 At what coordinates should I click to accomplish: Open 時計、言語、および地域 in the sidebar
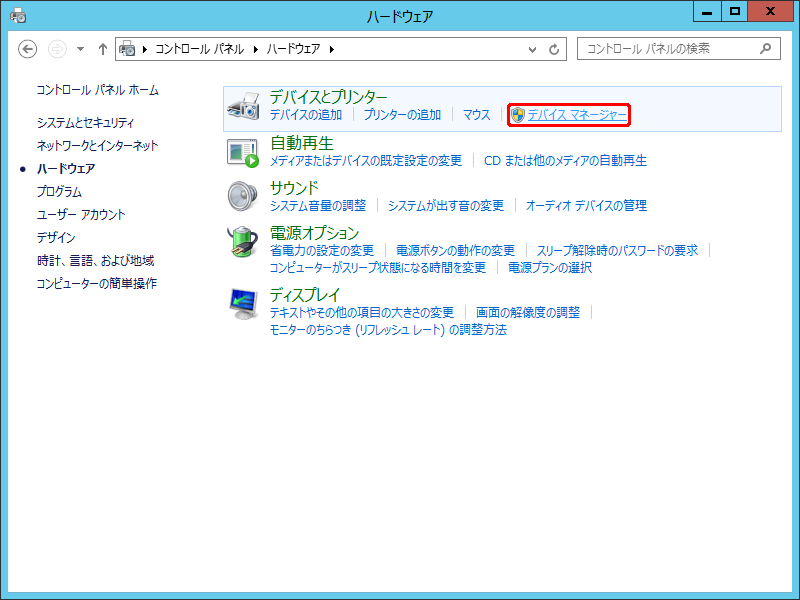pos(95,260)
